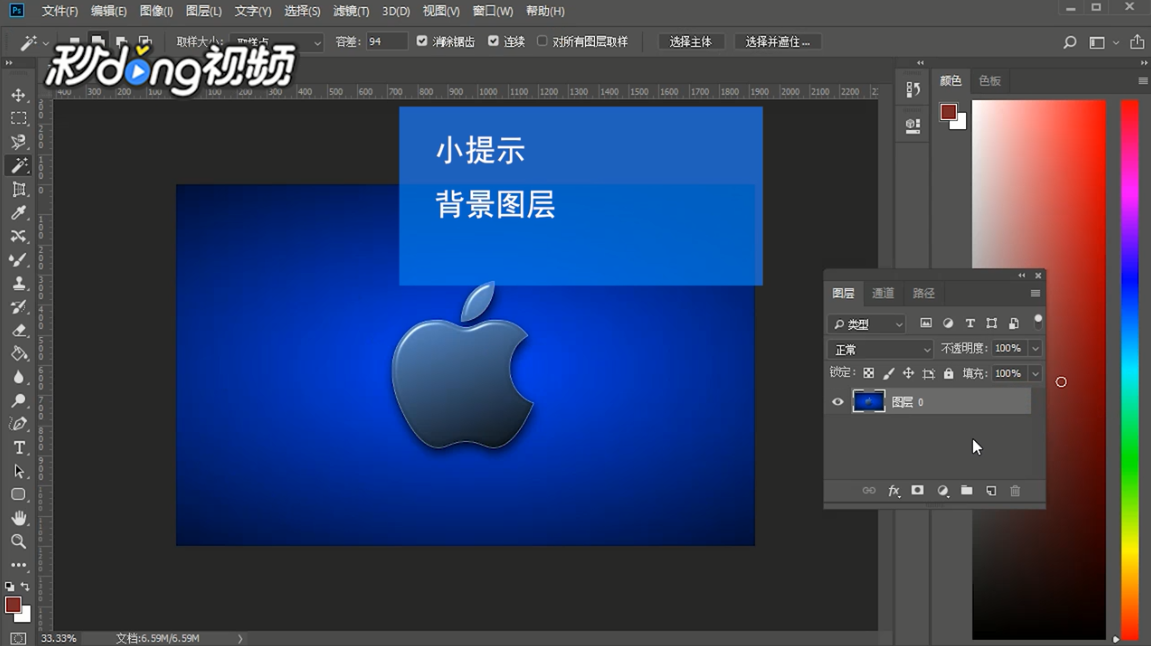
Task: Create new adjustment layer icon
Action: 943,490
